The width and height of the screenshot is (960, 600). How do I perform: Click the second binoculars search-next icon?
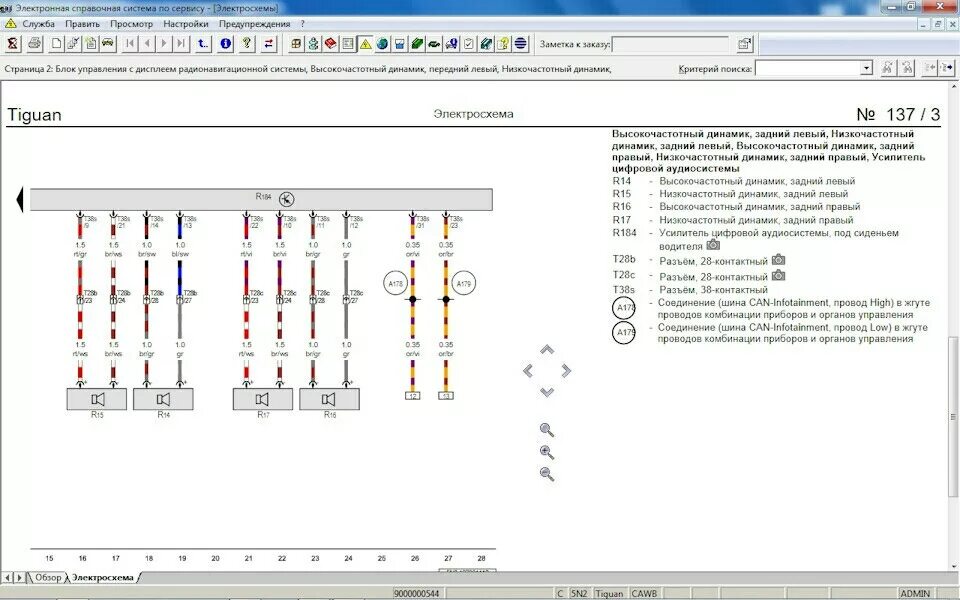pyautogui.click(x=907, y=68)
